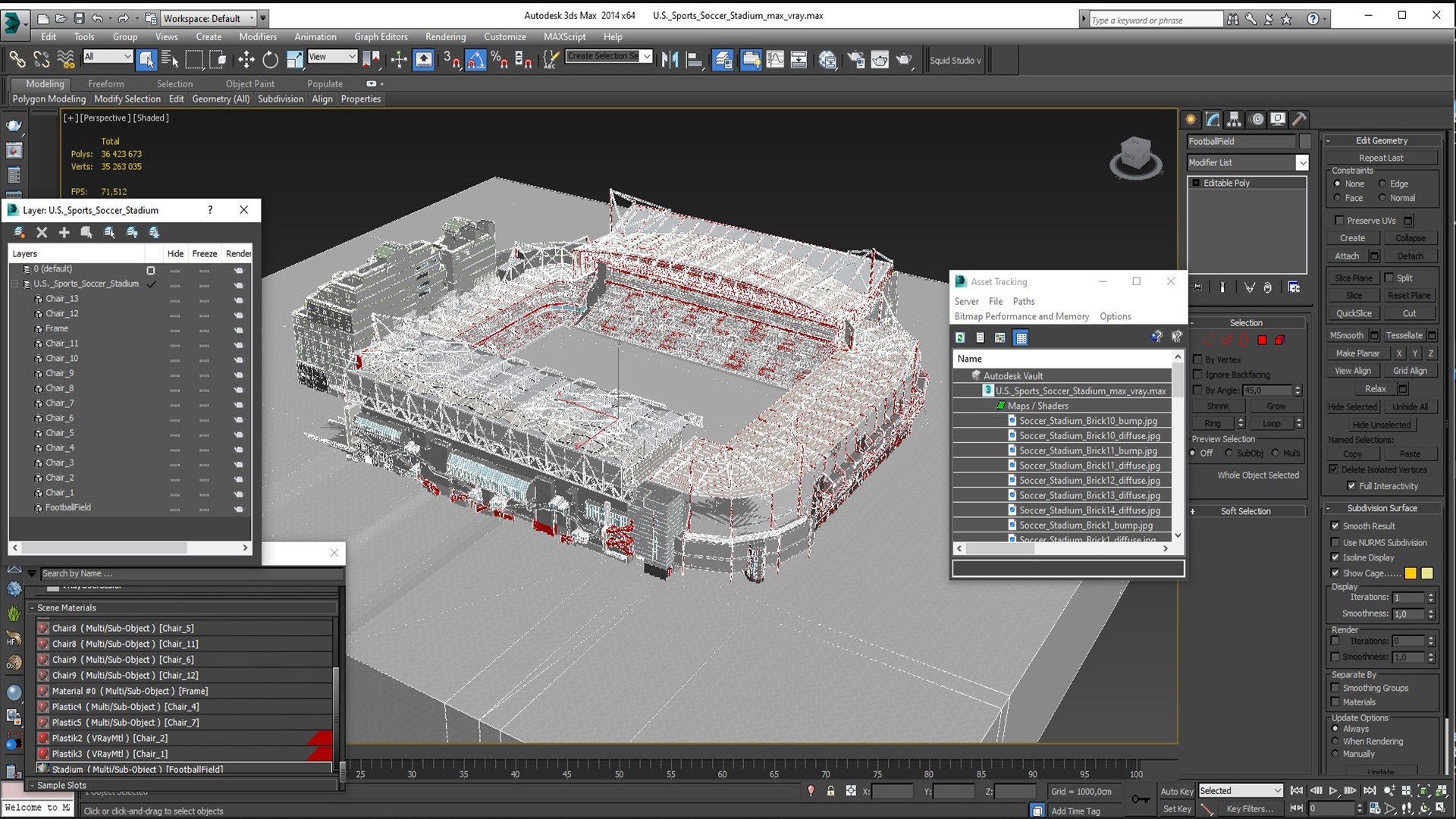Select Element sub-object red cube icon
1456x819 pixels.
point(1279,340)
